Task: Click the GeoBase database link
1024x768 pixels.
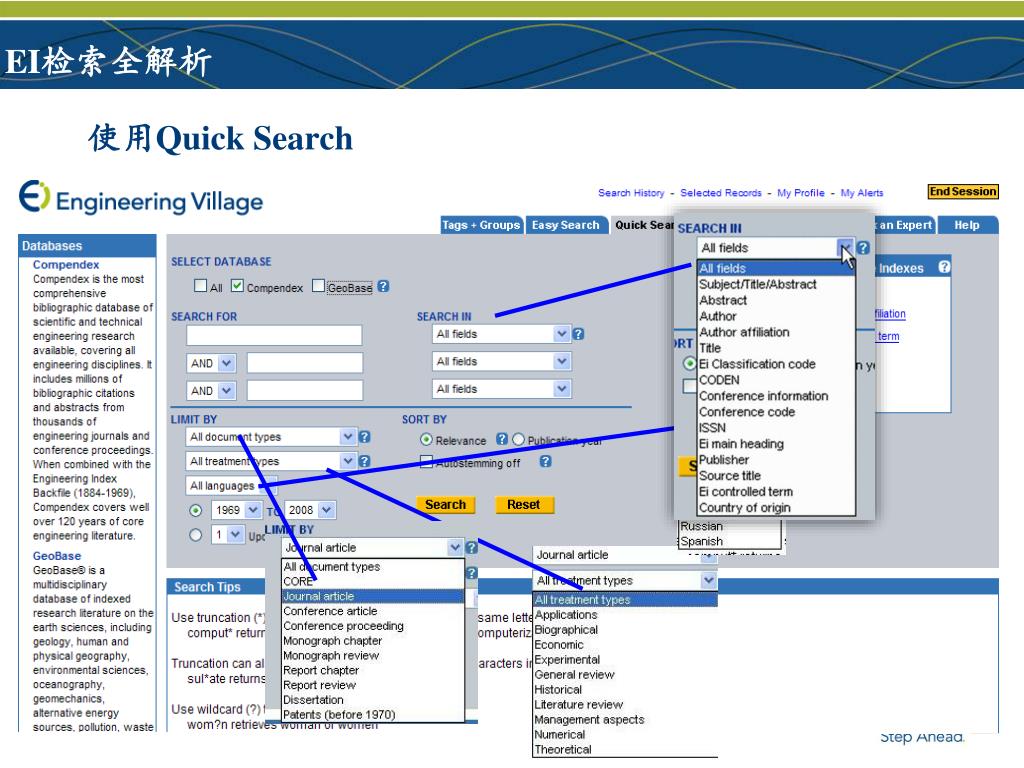Action: [57, 556]
